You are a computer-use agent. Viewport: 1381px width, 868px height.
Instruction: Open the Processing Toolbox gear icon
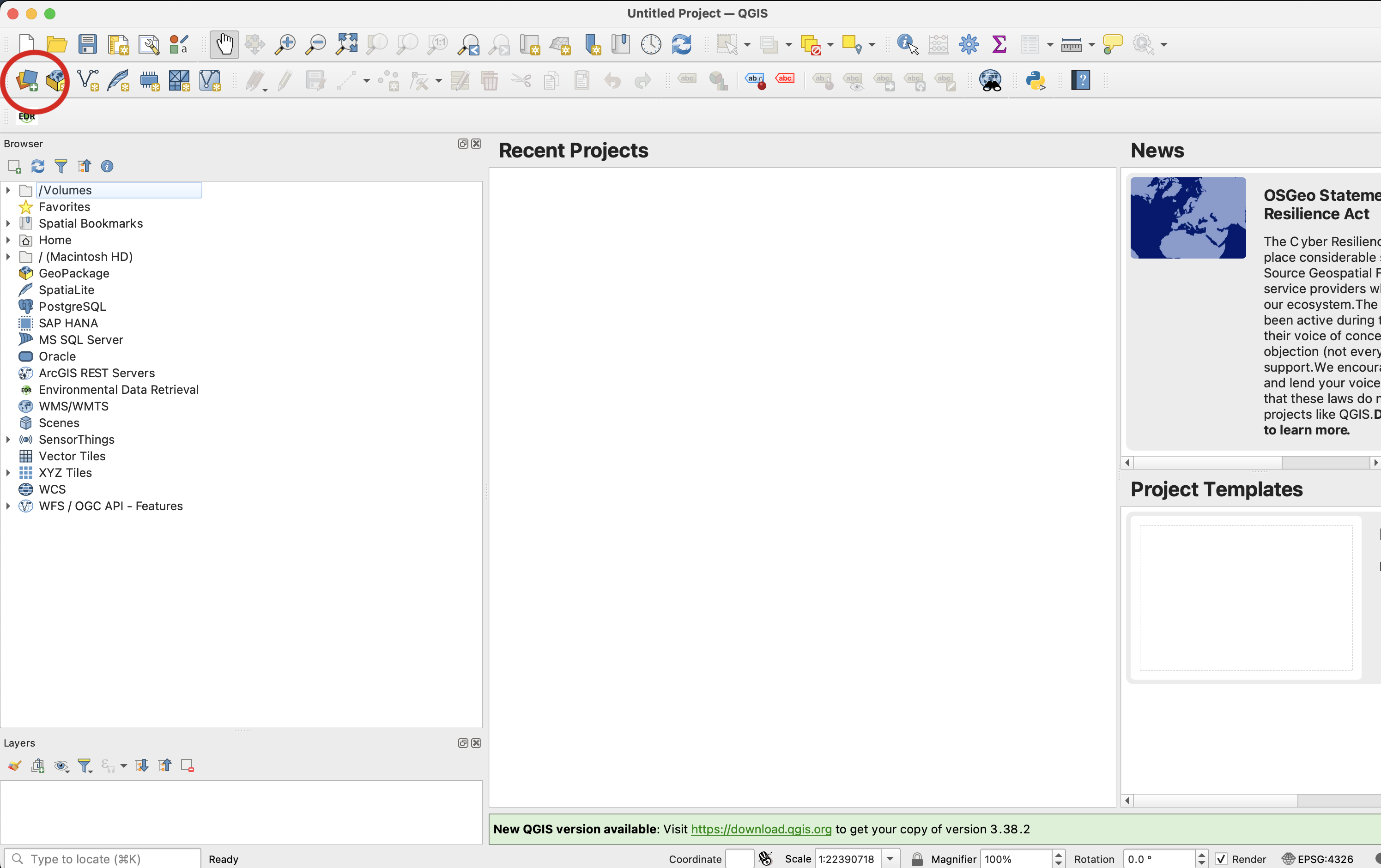point(969,44)
